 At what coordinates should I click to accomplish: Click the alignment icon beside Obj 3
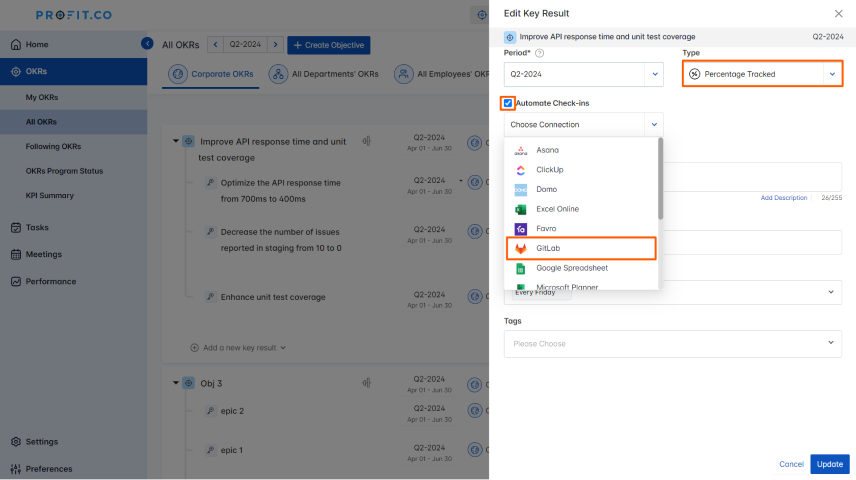367,383
